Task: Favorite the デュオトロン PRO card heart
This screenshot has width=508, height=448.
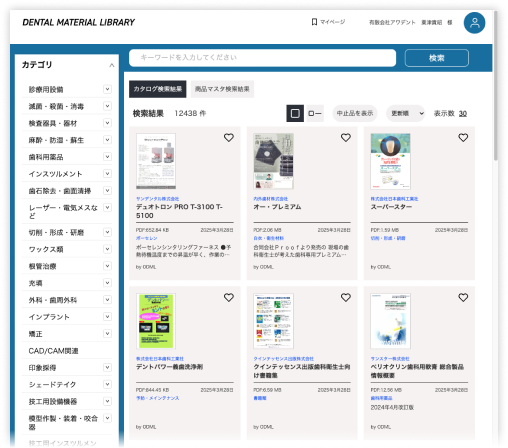Action: tap(229, 137)
